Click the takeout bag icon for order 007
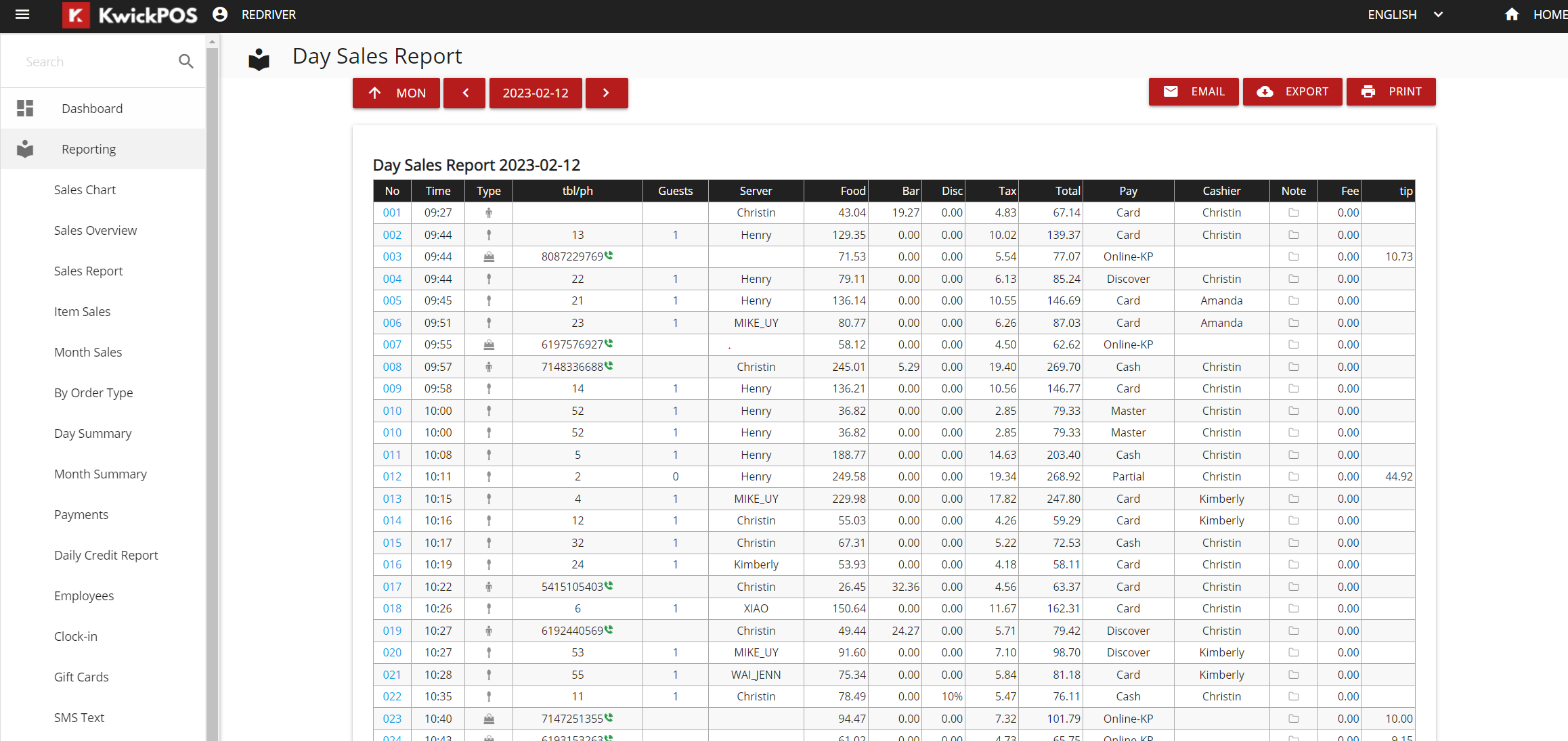 (489, 345)
